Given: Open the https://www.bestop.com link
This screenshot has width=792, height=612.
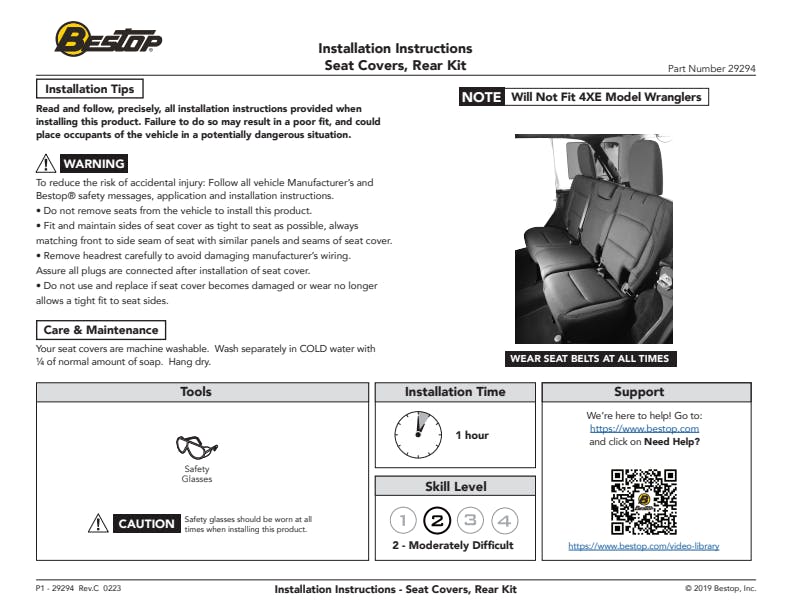Looking at the screenshot, I should (x=644, y=428).
